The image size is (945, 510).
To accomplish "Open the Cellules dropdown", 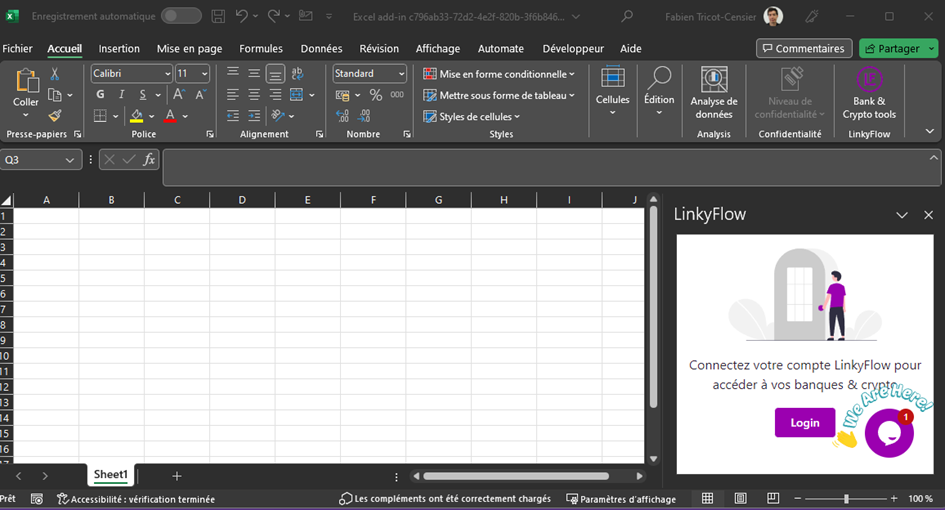I will point(612,91).
